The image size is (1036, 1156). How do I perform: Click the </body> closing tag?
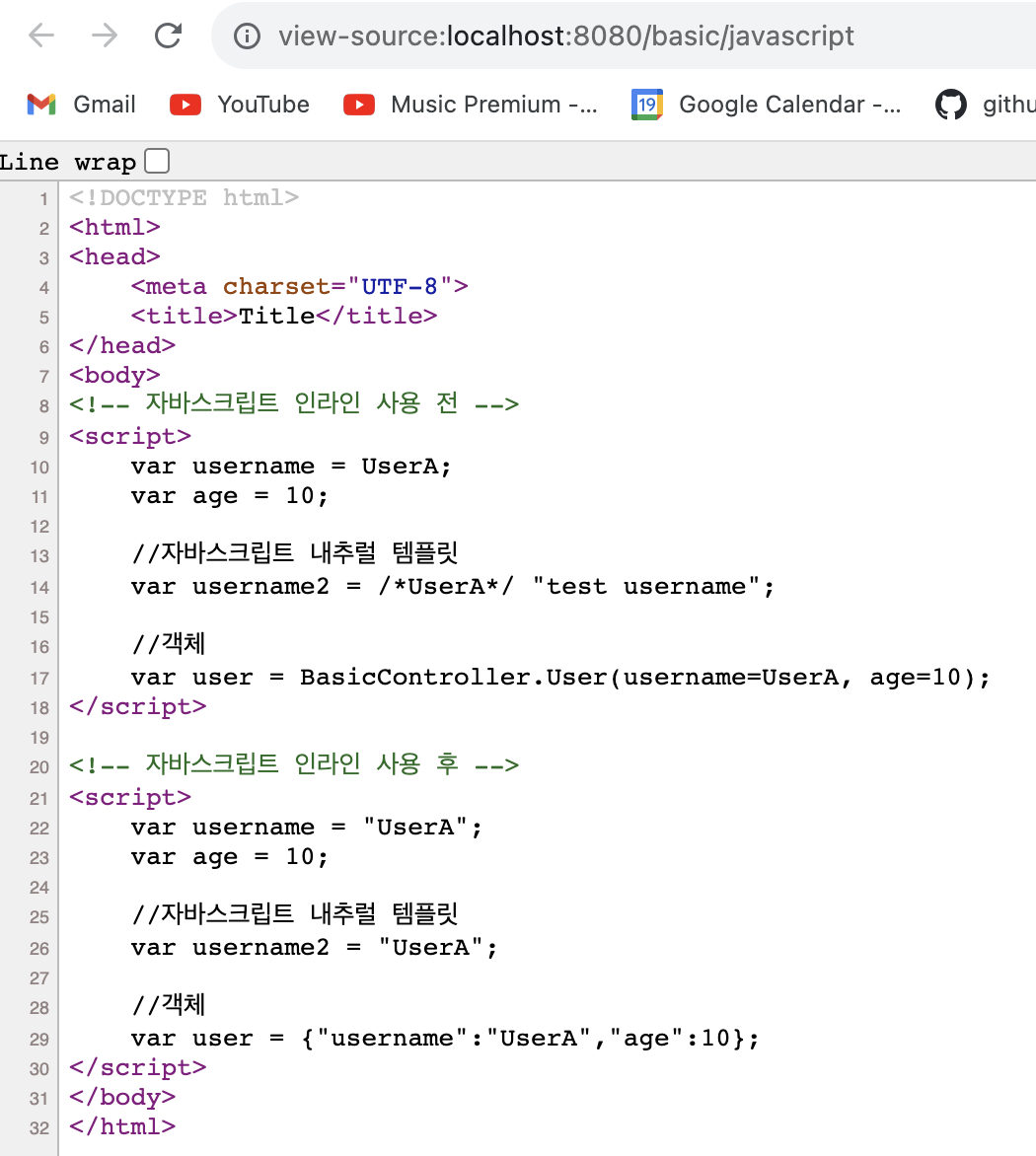click(122, 1097)
